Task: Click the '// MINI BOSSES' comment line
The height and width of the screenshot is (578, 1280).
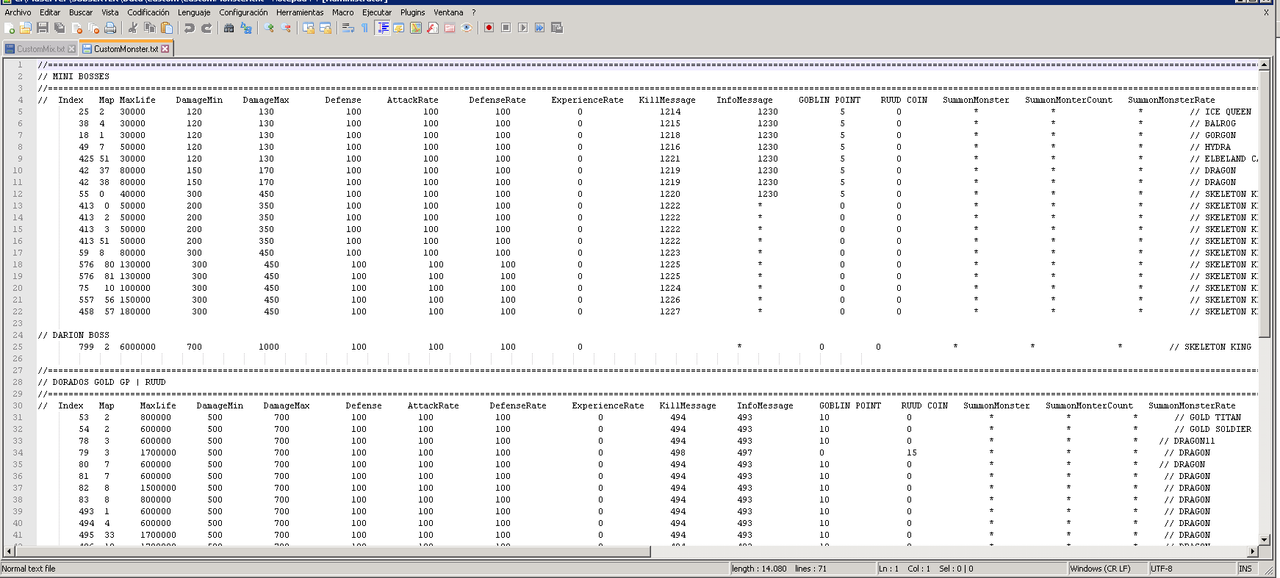Action: click(74, 76)
